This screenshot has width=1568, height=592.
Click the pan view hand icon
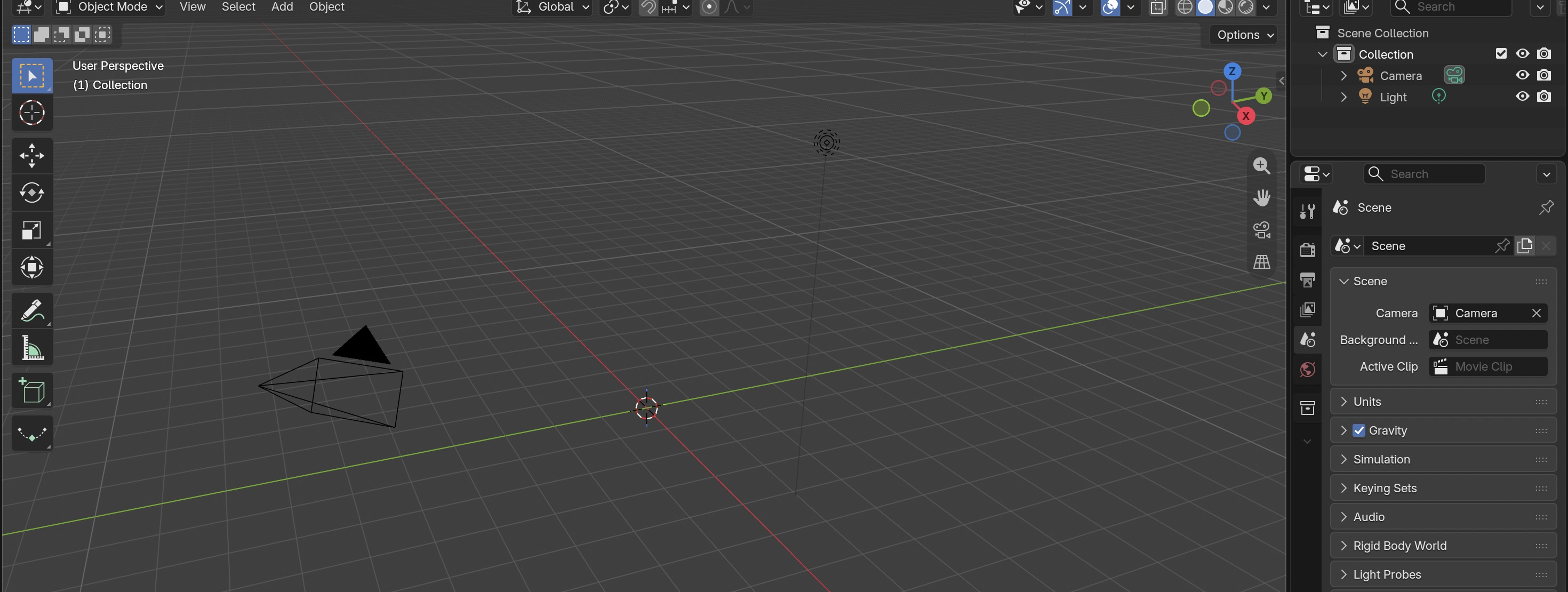pyautogui.click(x=1262, y=198)
